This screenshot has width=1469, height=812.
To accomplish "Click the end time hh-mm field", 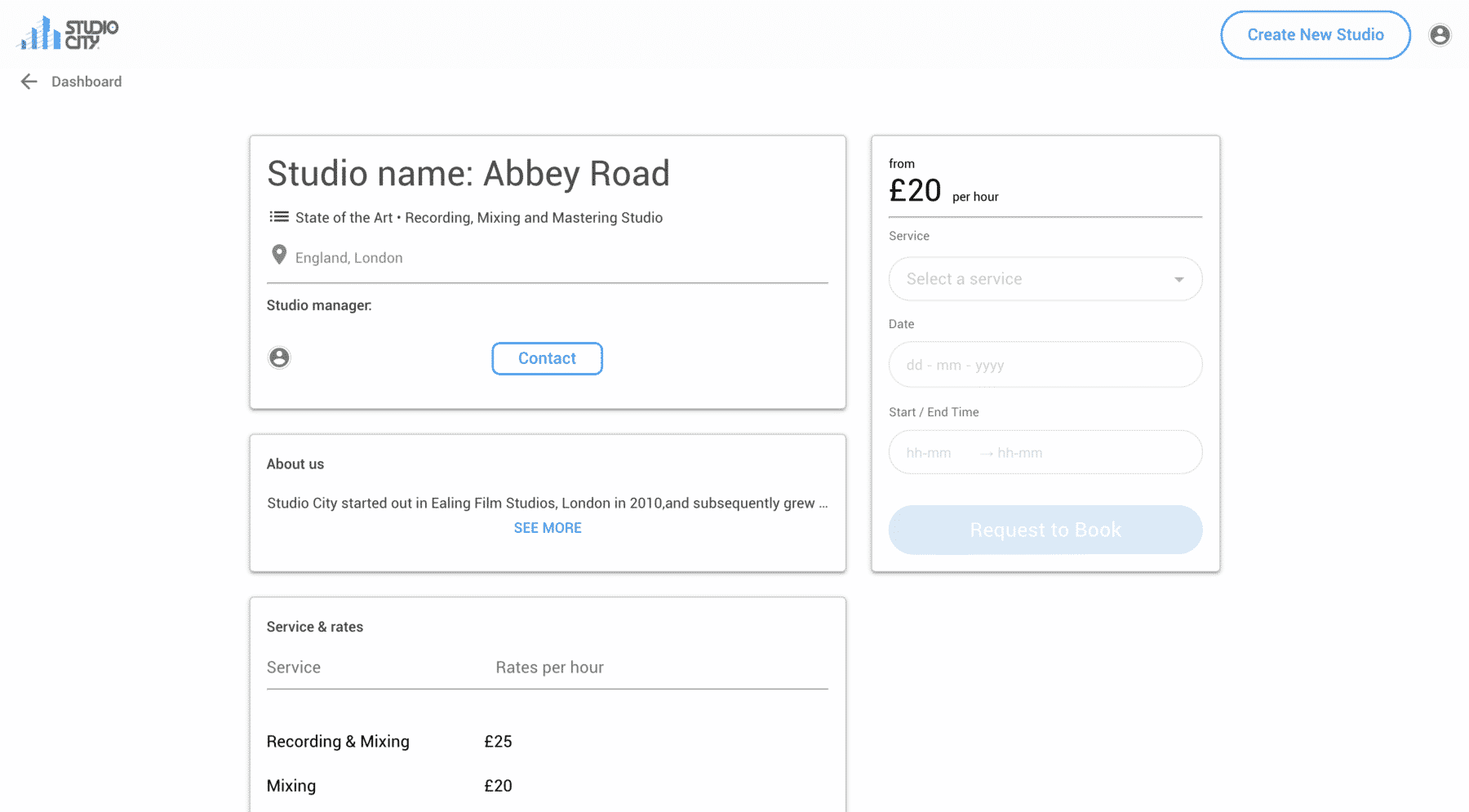I will [x=1020, y=453].
